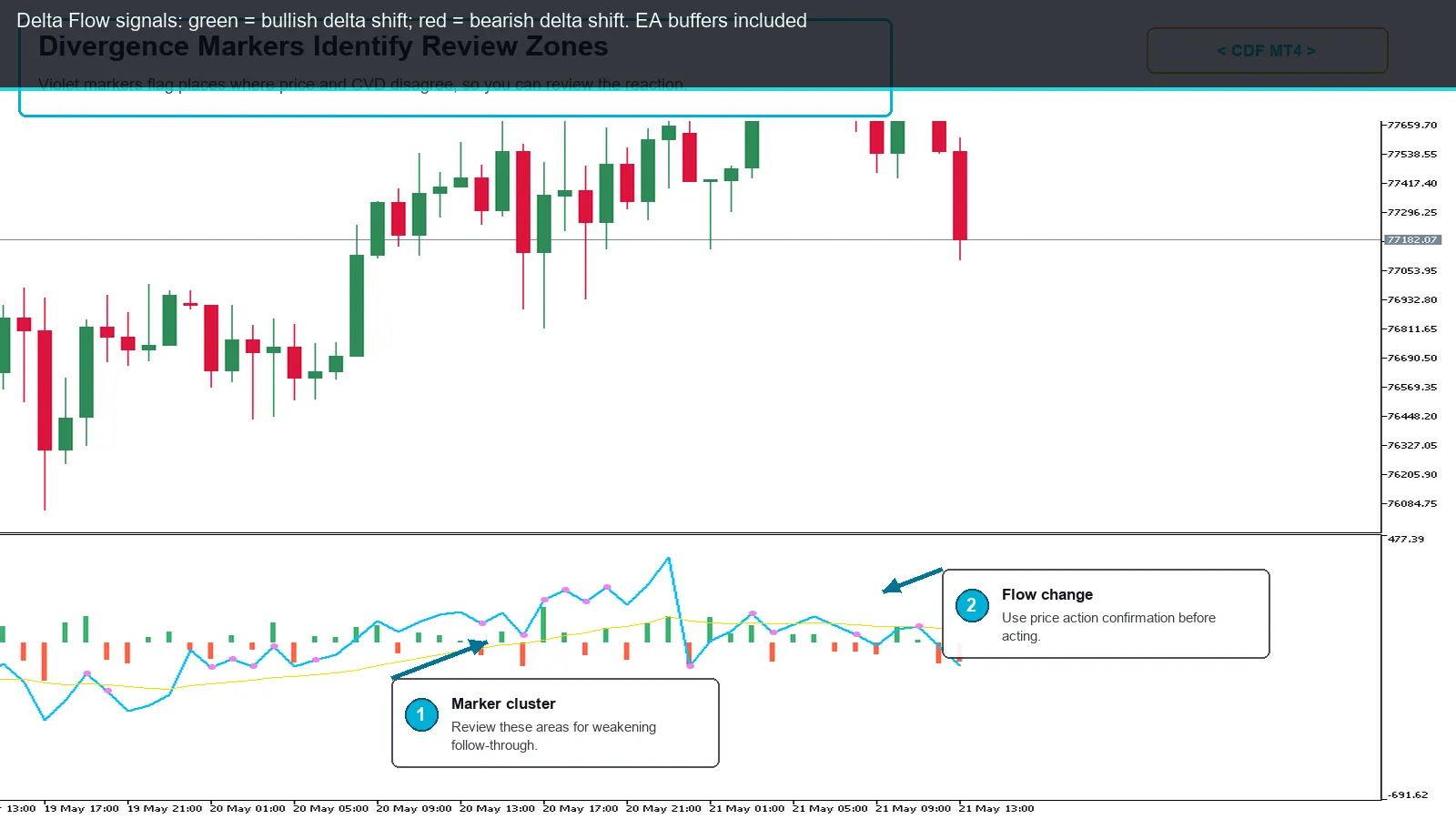This screenshot has width=1456, height=819.
Task: Click the '21 May 01:00' time label
Action: tap(747, 808)
